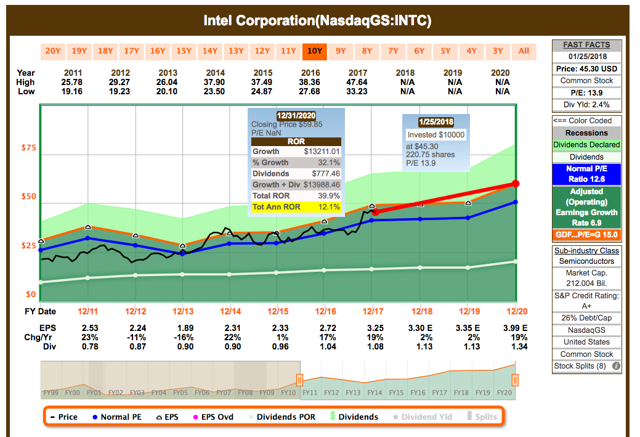The image size is (640, 437).
Task: Switch to the 9Y range
Action: 341,51
